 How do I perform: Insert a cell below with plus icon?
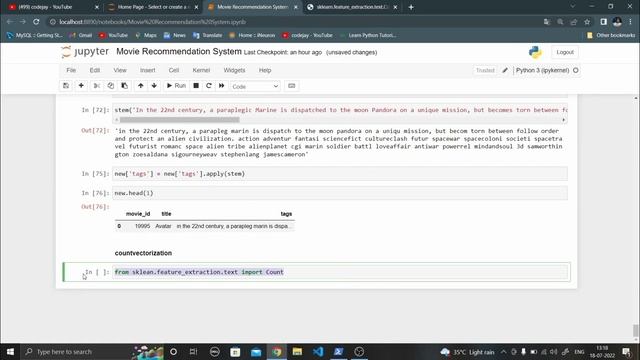tap(81, 86)
